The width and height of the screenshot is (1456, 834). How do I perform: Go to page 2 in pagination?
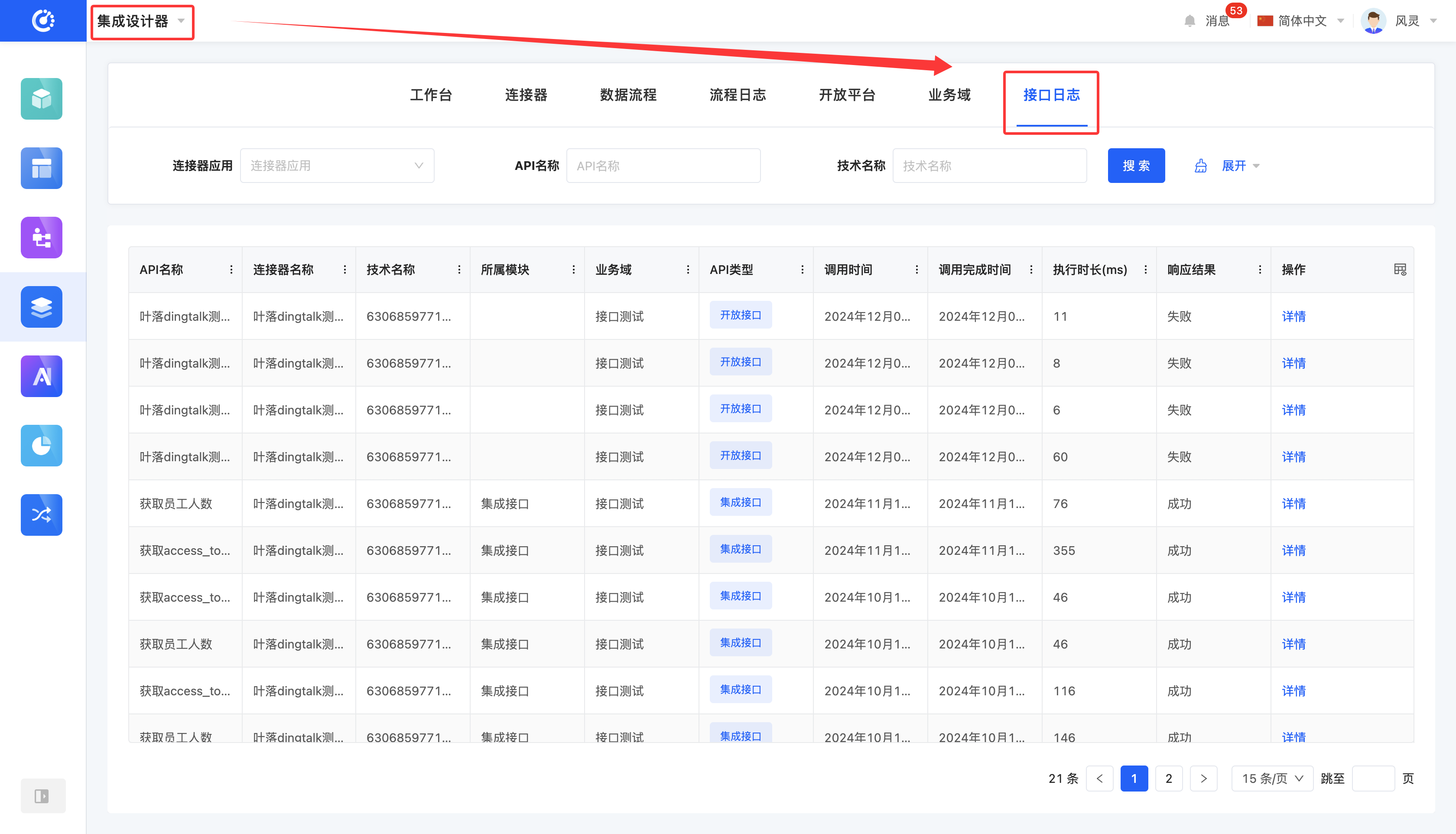(x=1169, y=779)
